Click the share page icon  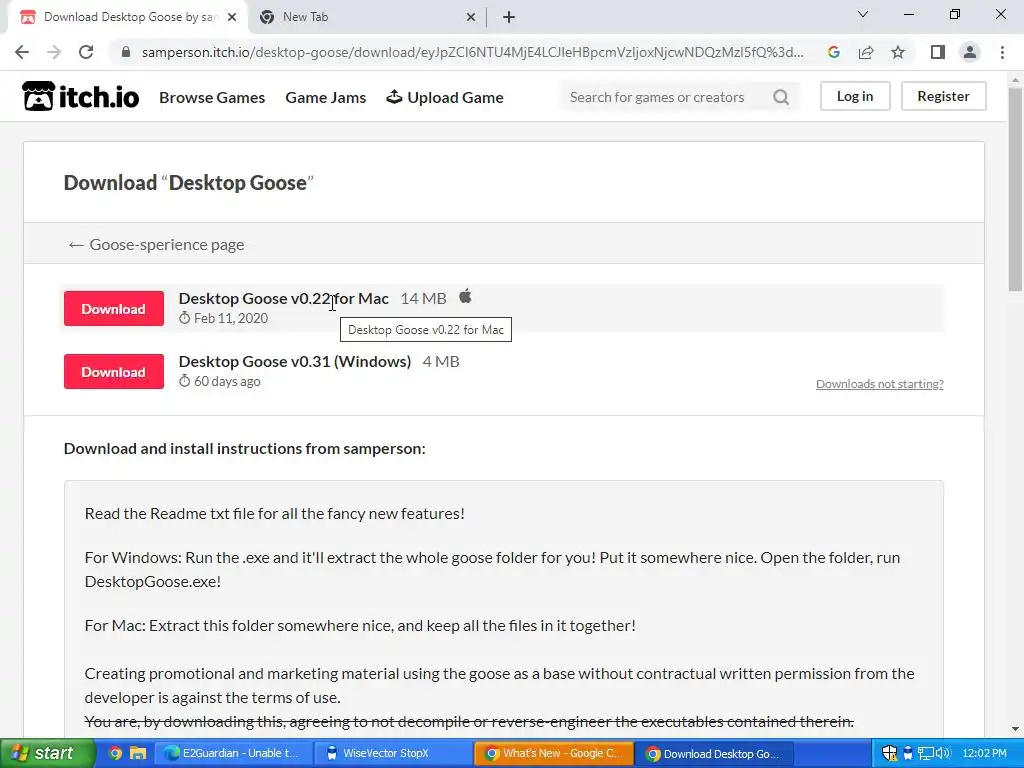866,52
